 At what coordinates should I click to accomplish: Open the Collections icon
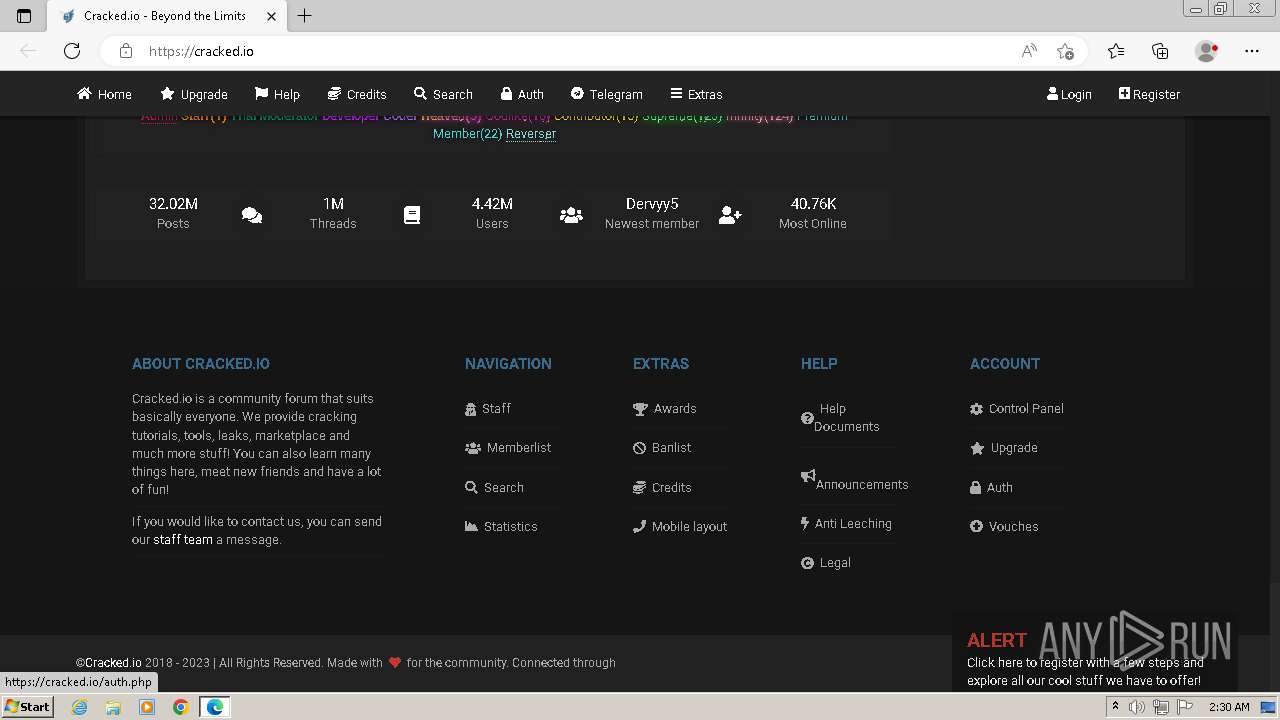(x=1160, y=51)
